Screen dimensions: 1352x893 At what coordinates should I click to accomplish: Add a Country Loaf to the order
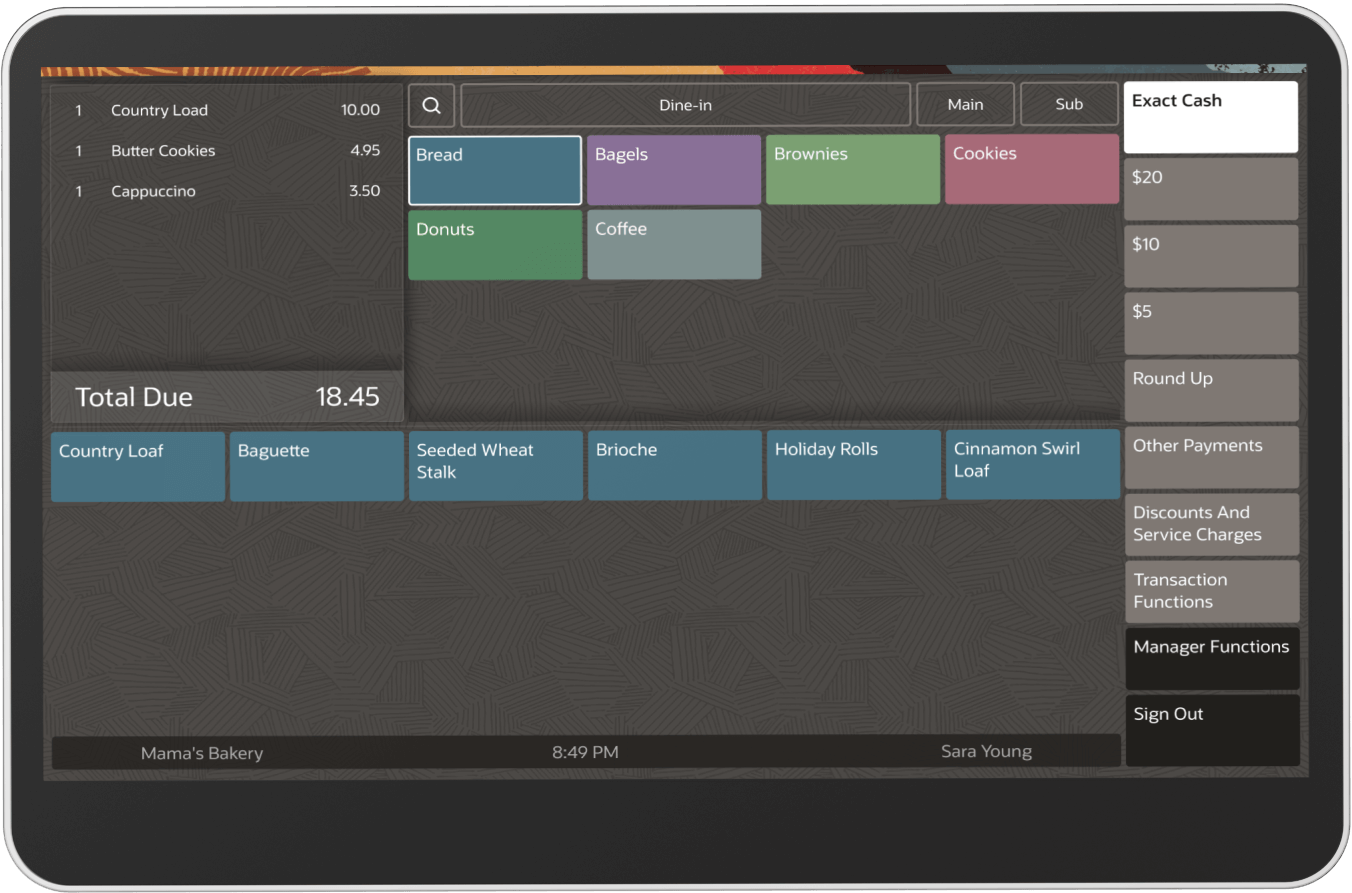click(137, 466)
